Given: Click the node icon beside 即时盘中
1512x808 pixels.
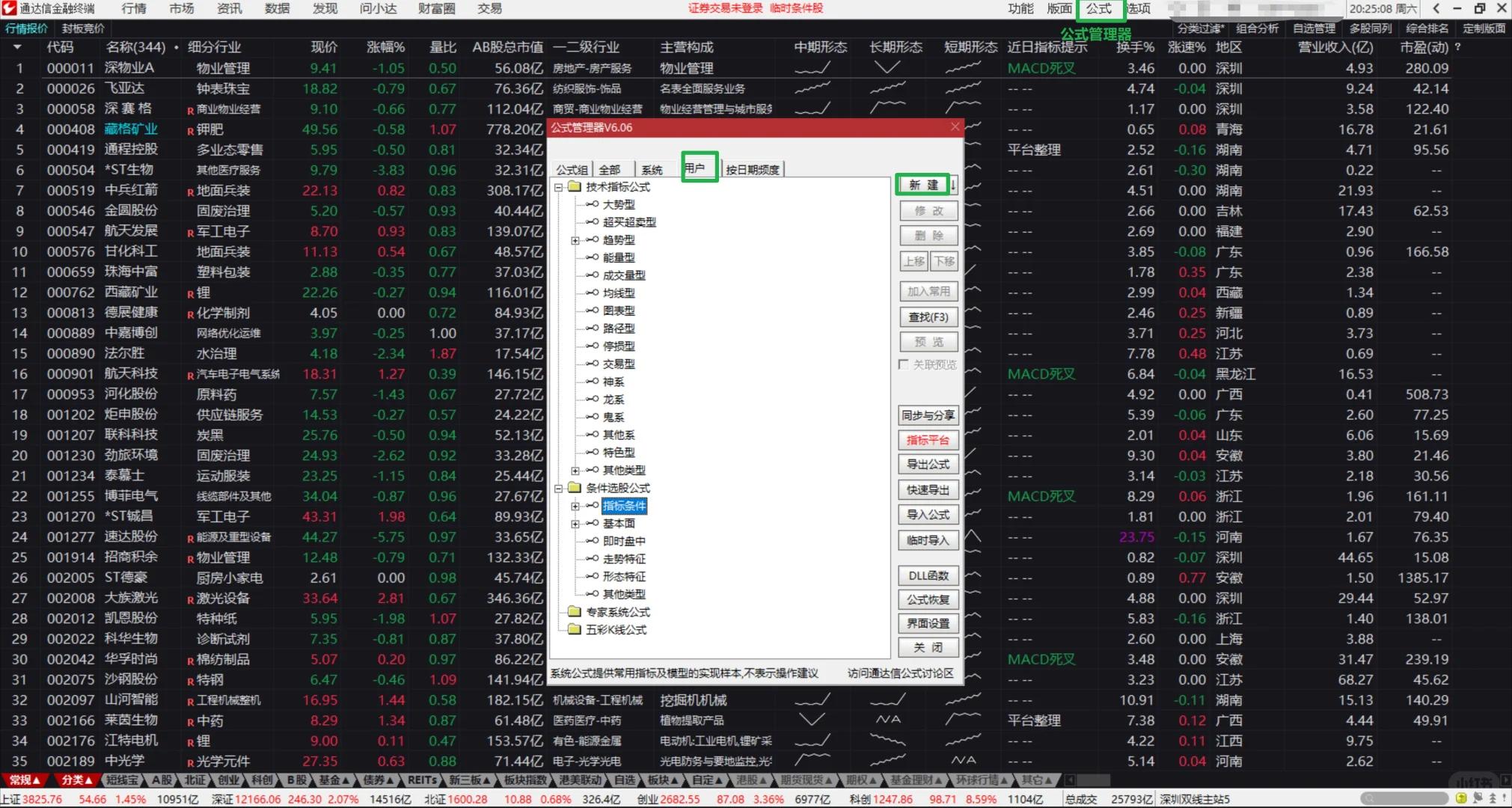Looking at the screenshot, I should [593, 541].
